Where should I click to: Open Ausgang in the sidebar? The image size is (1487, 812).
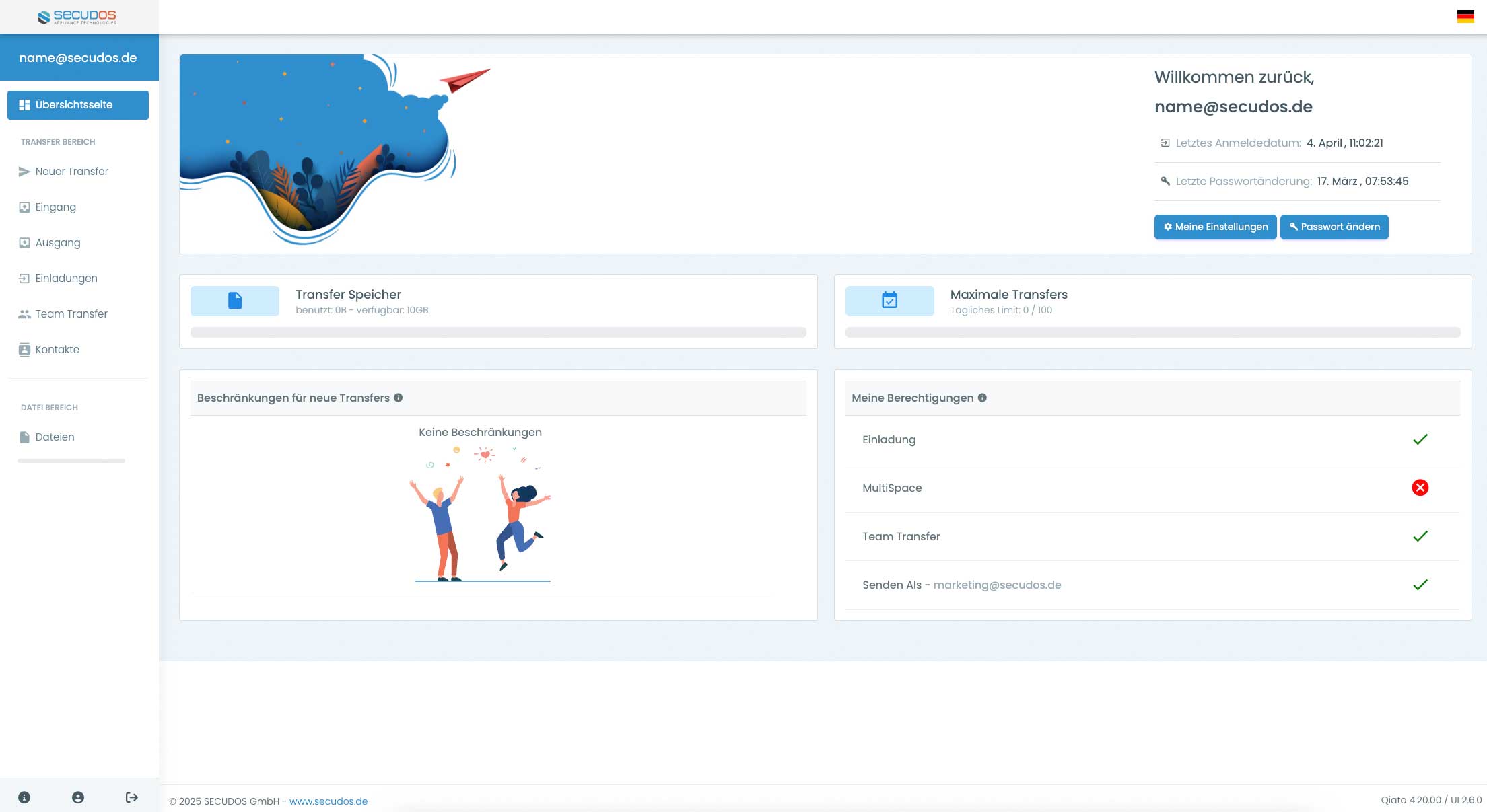pos(57,243)
